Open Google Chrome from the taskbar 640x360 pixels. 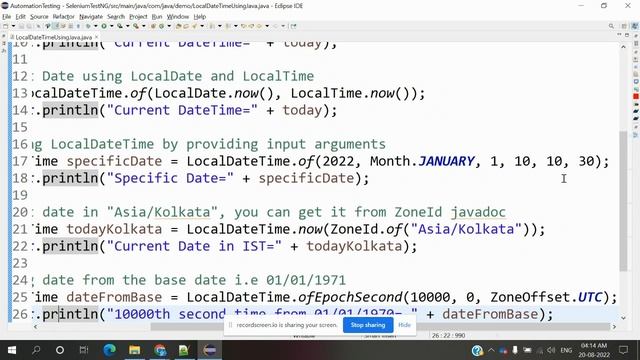click(x=160, y=350)
